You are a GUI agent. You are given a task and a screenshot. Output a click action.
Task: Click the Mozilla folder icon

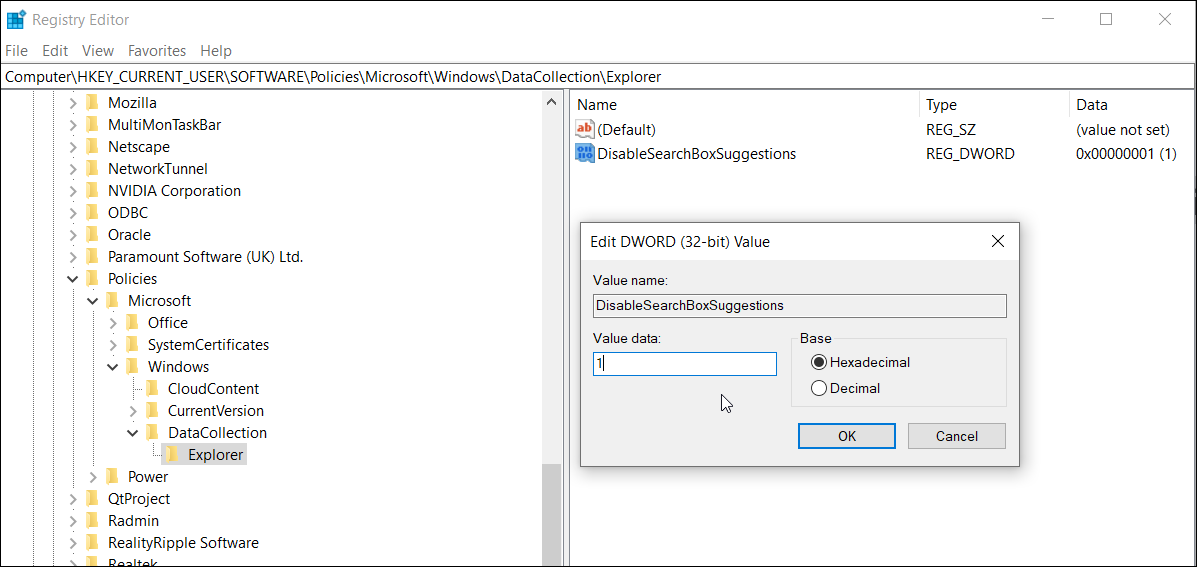tap(93, 102)
